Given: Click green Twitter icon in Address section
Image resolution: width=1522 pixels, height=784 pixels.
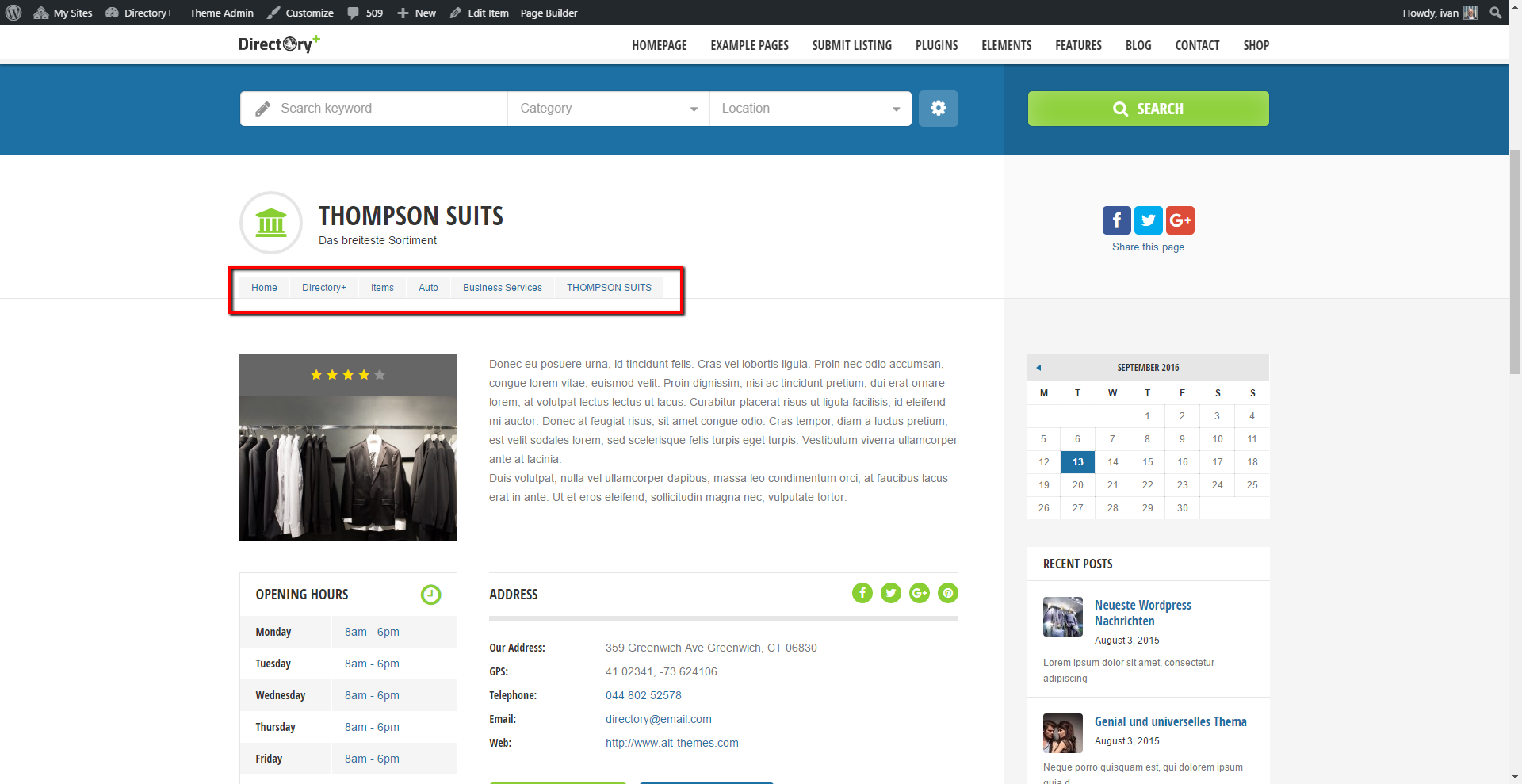Looking at the screenshot, I should point(891,593).
